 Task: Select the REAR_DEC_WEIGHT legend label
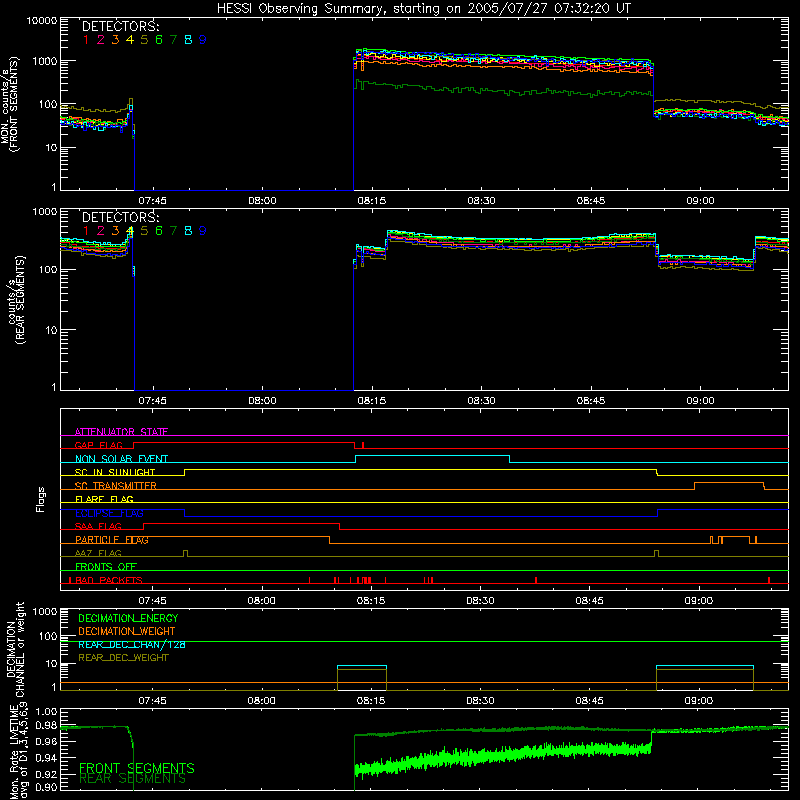click(123, 658)
